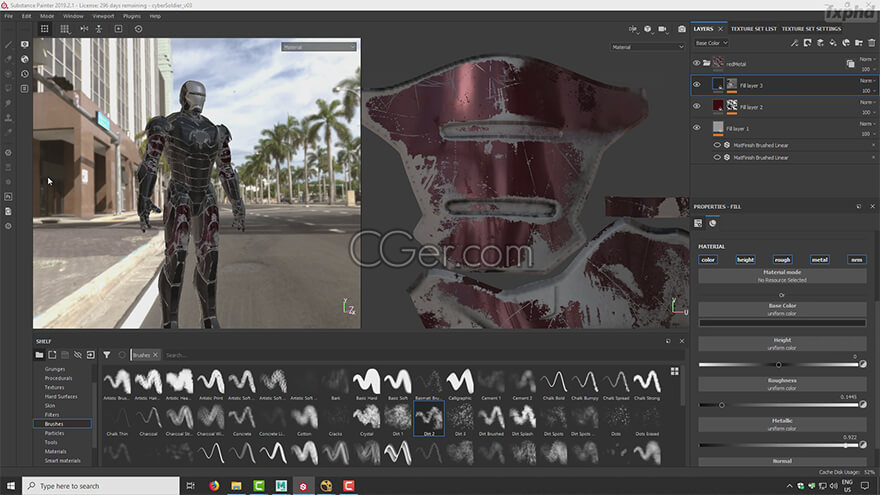Open the Base Color channel dropdown
This screenshot has width=880, height=495.
point(711,43)
